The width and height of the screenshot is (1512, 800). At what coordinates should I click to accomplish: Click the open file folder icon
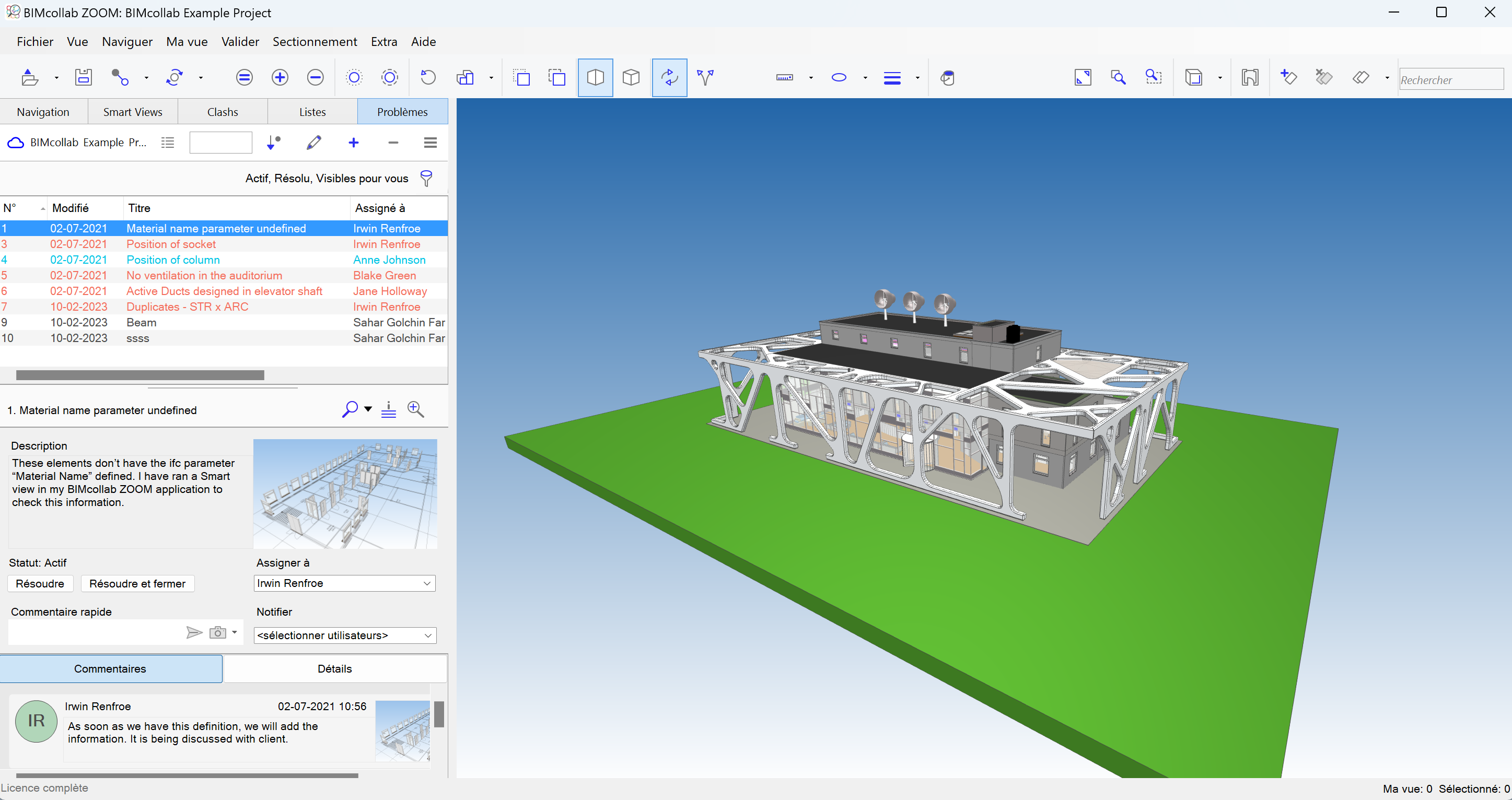(30, 77)
